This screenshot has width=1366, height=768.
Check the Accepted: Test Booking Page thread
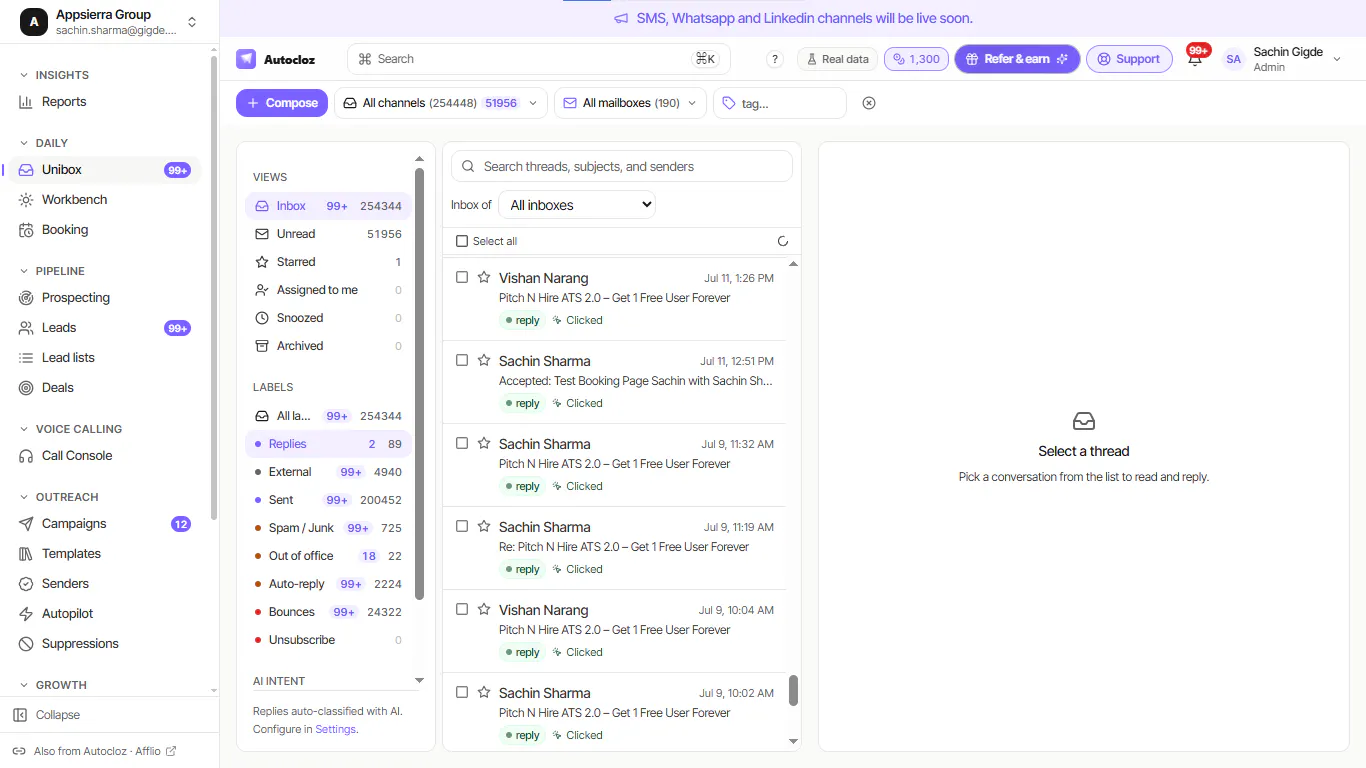click(462, 360)
